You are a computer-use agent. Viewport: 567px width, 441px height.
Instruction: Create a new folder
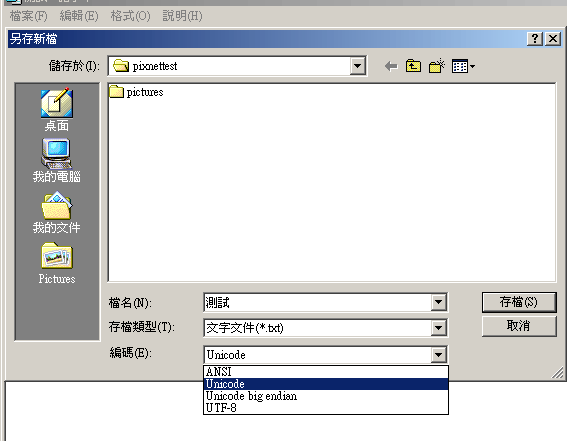[436, 66]
